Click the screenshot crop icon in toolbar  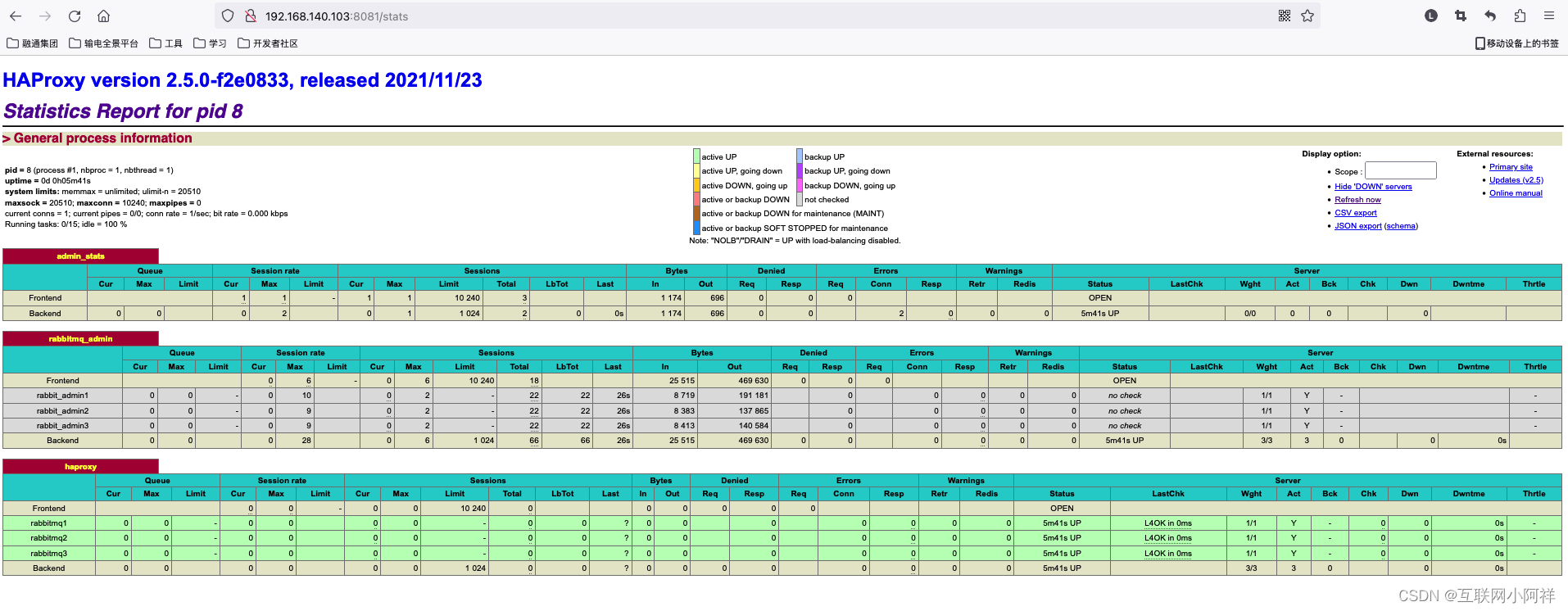point(1461,16)
